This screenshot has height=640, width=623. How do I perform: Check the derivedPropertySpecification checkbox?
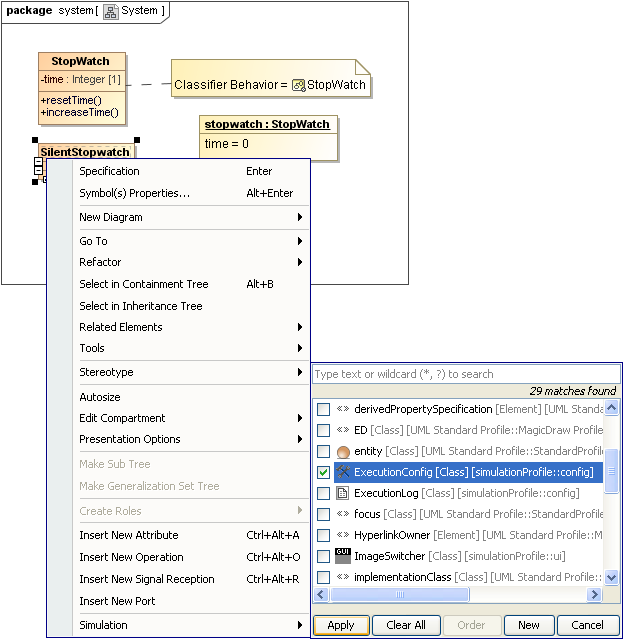(x=323, y=409)
